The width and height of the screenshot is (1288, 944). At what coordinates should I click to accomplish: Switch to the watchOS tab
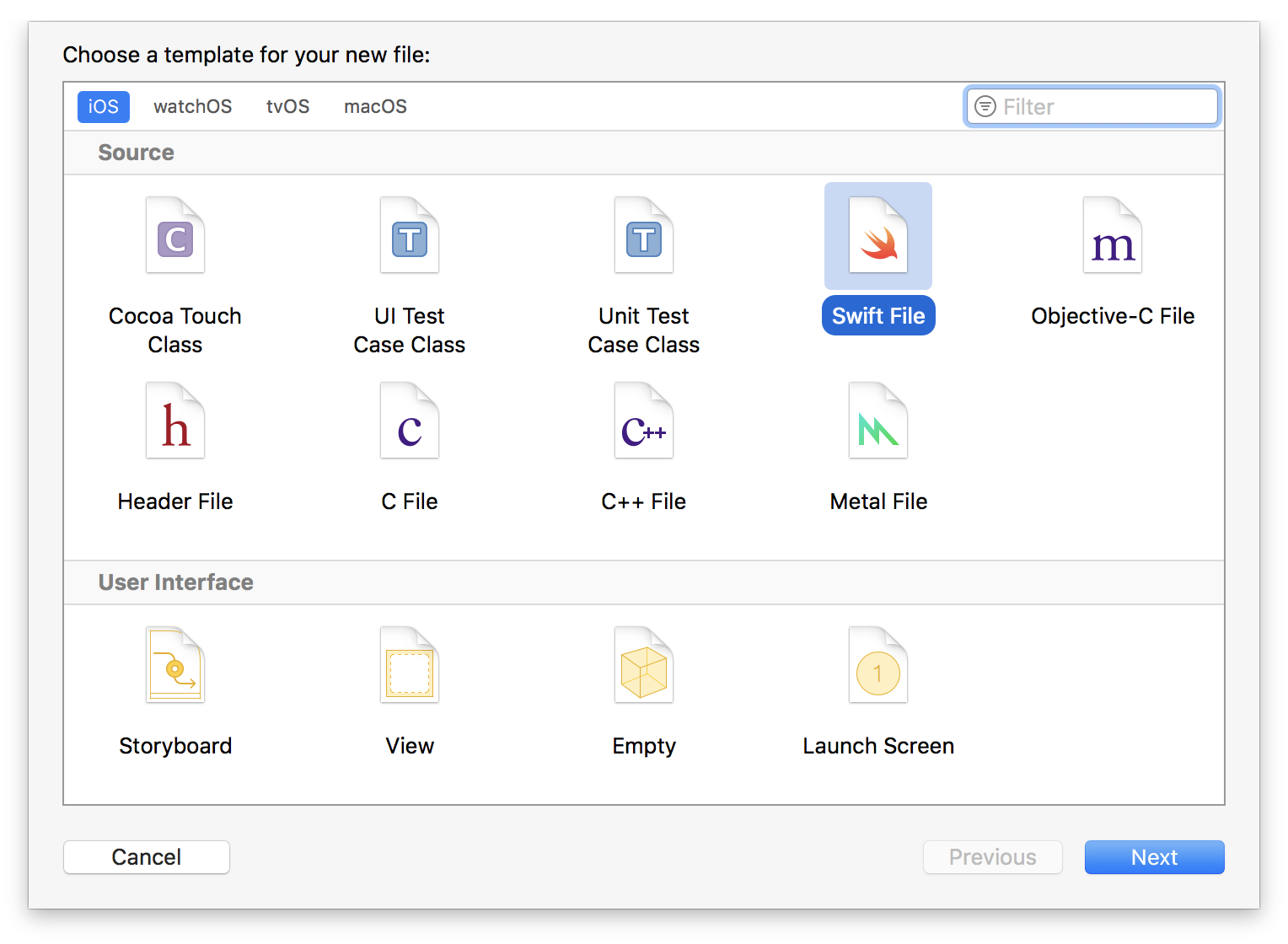click(192, 106)
